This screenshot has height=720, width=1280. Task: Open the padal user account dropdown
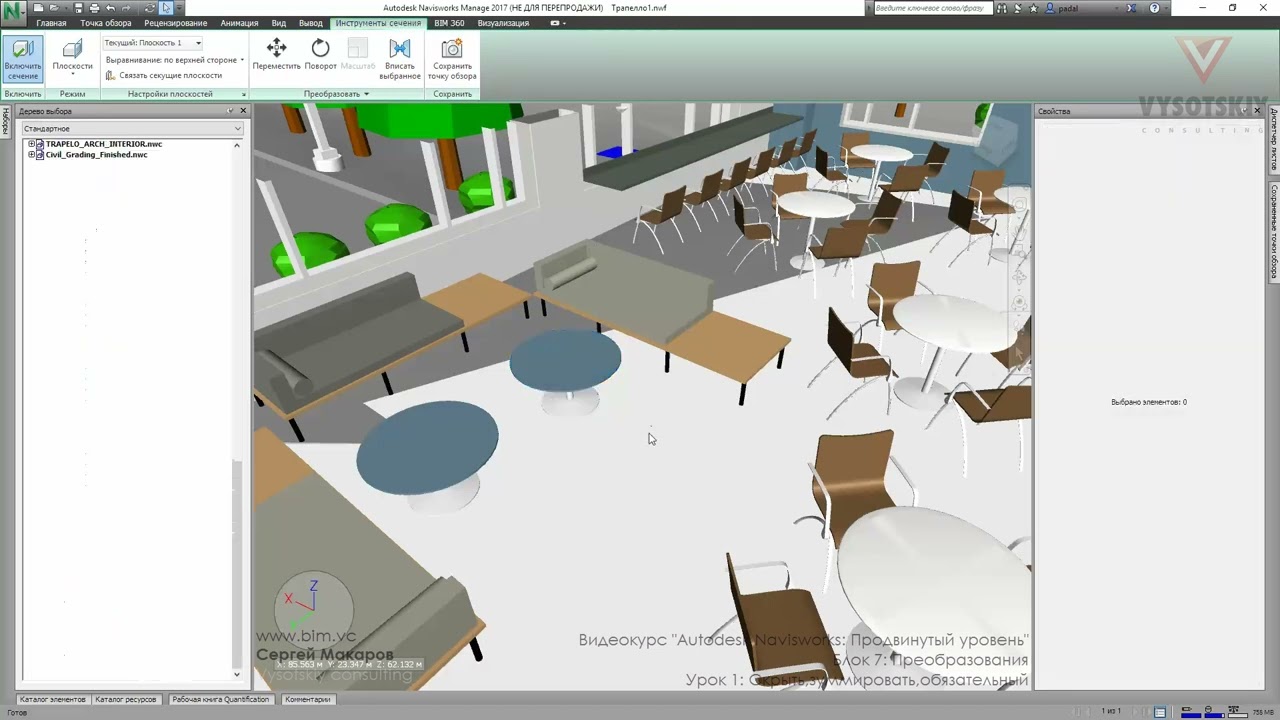[x=1082, y=8]
